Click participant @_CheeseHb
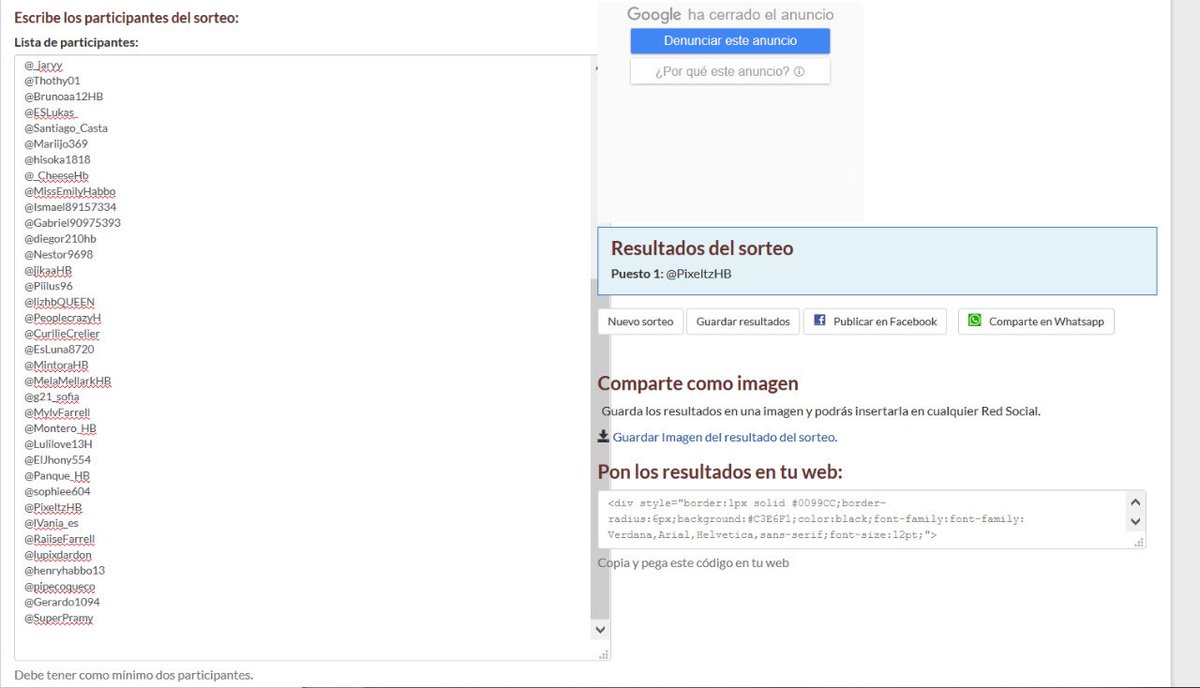The width and height of the screenshot is (1200, 688). (57, 176)
